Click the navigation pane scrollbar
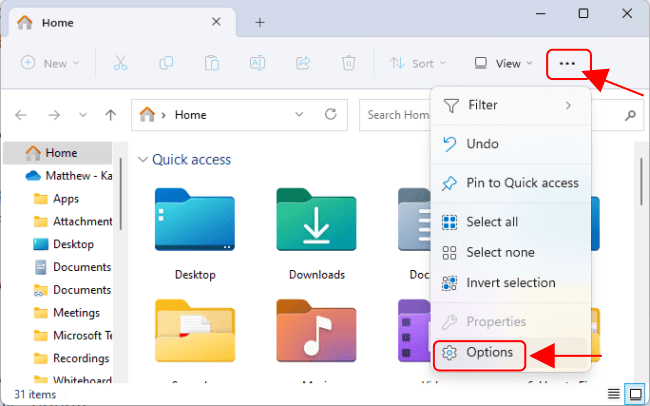This screenshot has height=406, width=650. (121, 194)
